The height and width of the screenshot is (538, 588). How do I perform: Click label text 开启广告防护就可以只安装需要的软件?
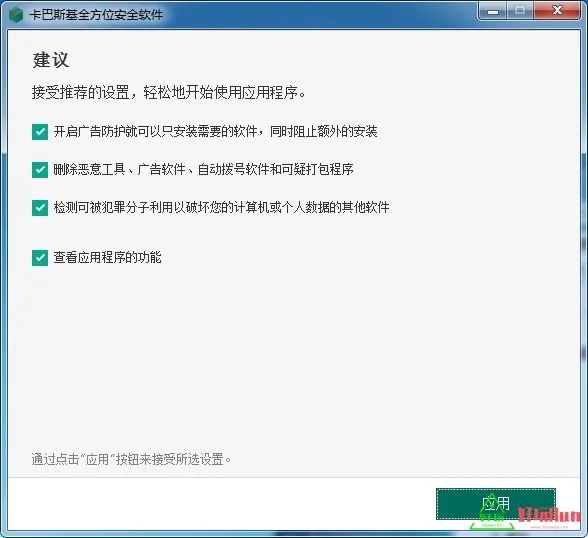[x=156, y=132]
